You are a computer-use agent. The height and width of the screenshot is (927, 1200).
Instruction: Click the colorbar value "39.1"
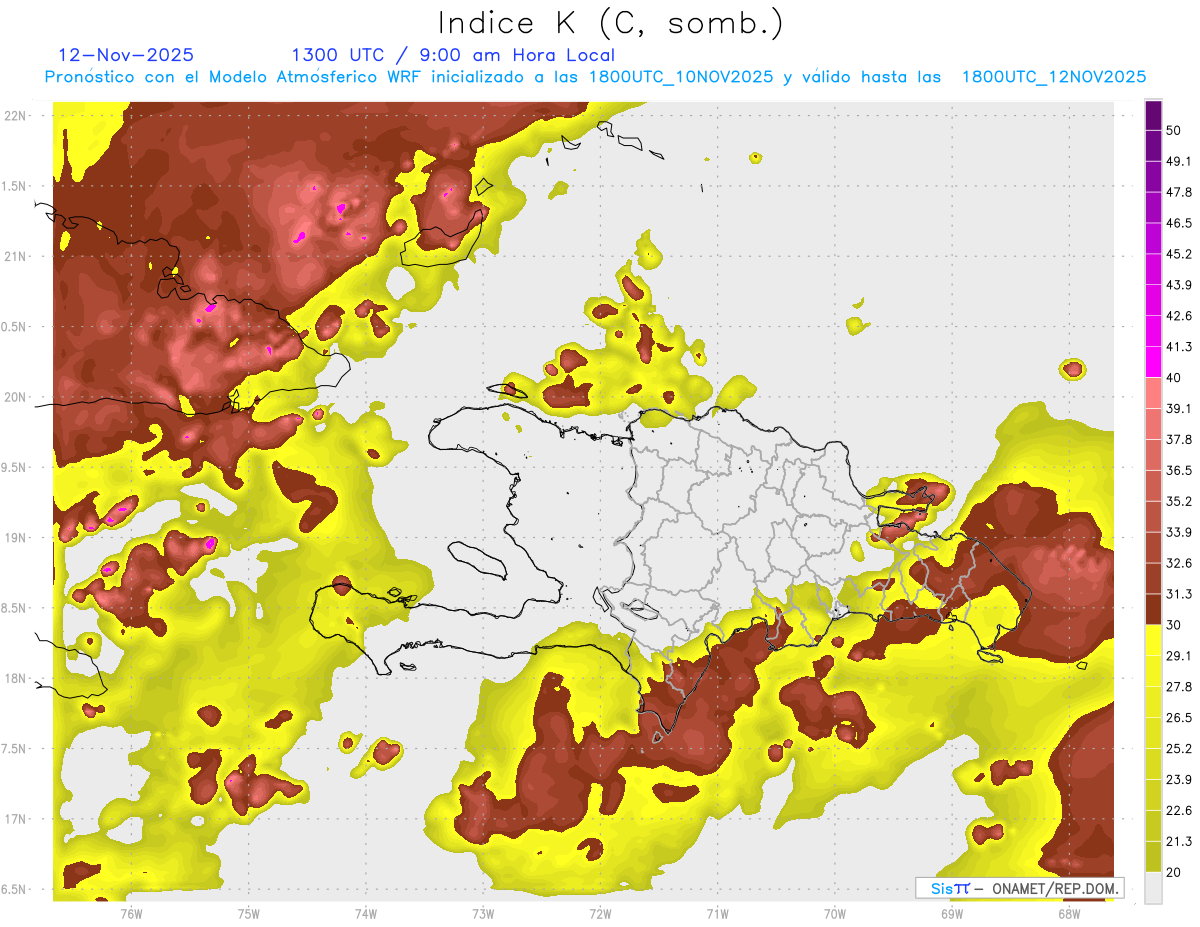pyautogui.click(x=1179, y=409)
